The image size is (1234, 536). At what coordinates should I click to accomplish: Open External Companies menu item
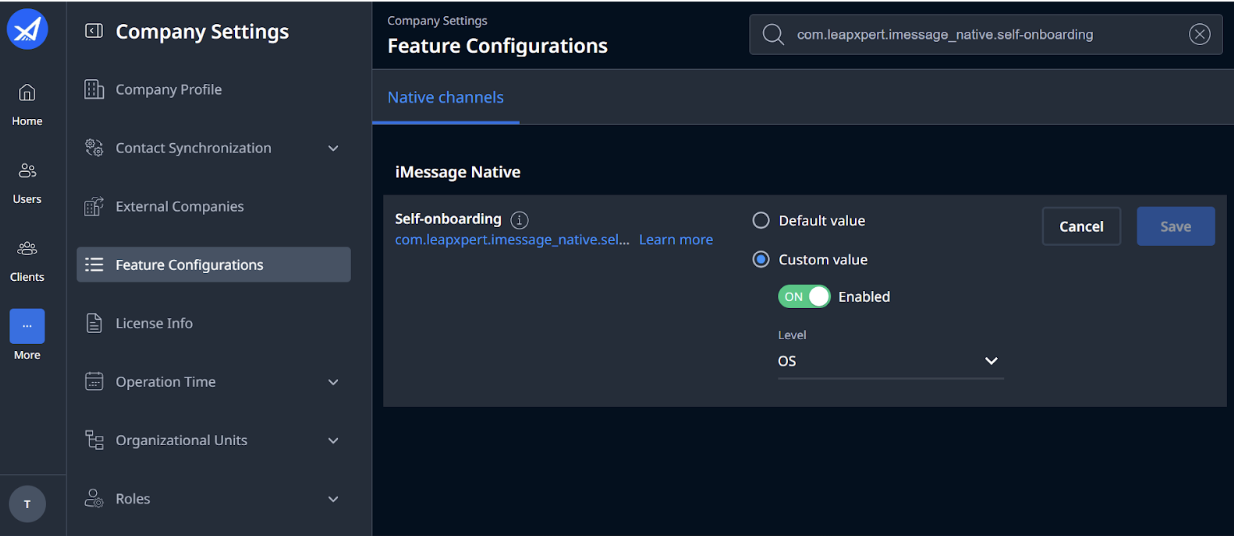[214, 207]
